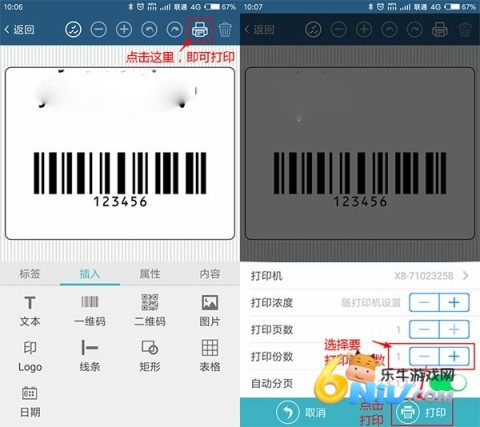Switch to the 内容 tab
480x427 pixels.
click(210, 274)
